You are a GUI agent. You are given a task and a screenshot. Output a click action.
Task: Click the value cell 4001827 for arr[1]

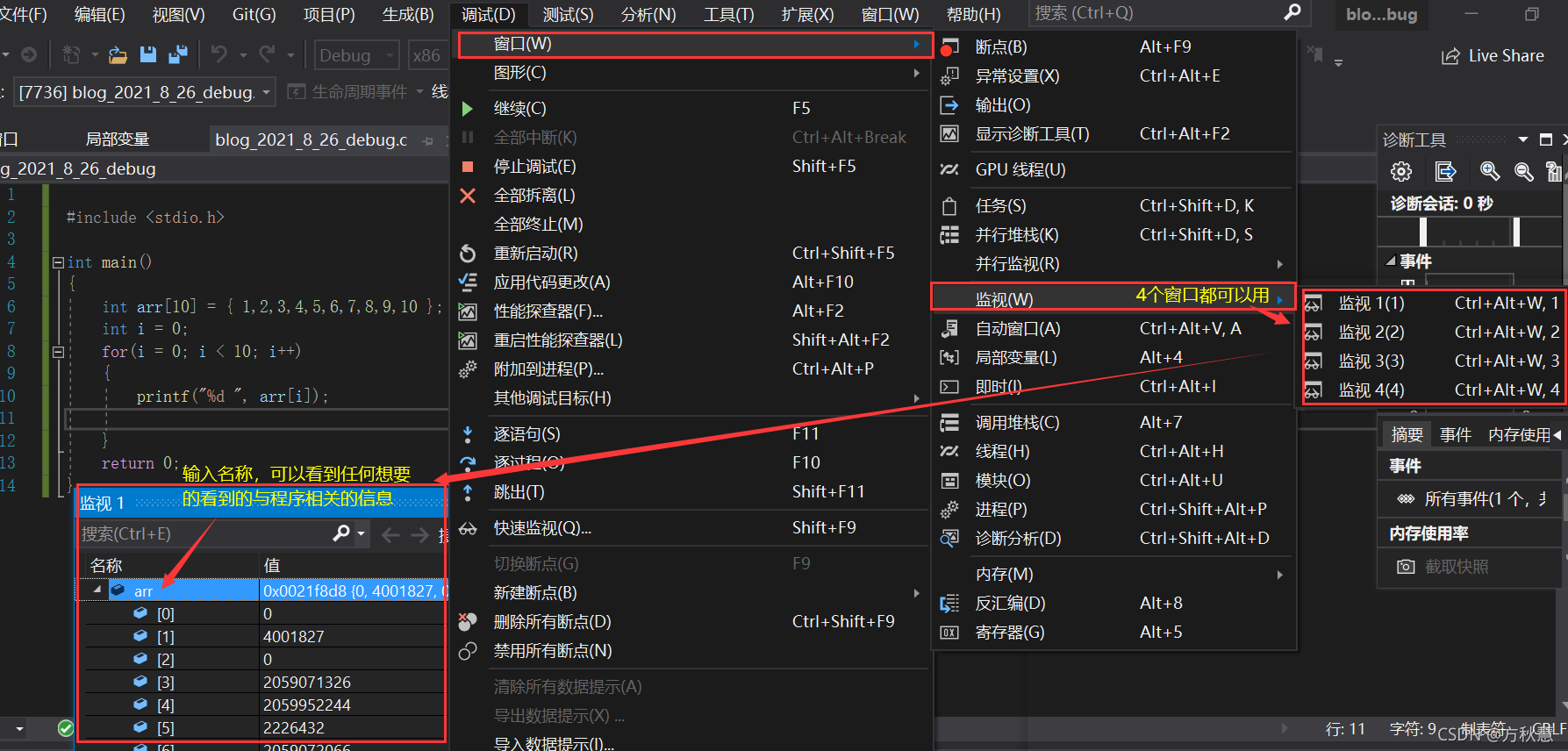(353, 637)
